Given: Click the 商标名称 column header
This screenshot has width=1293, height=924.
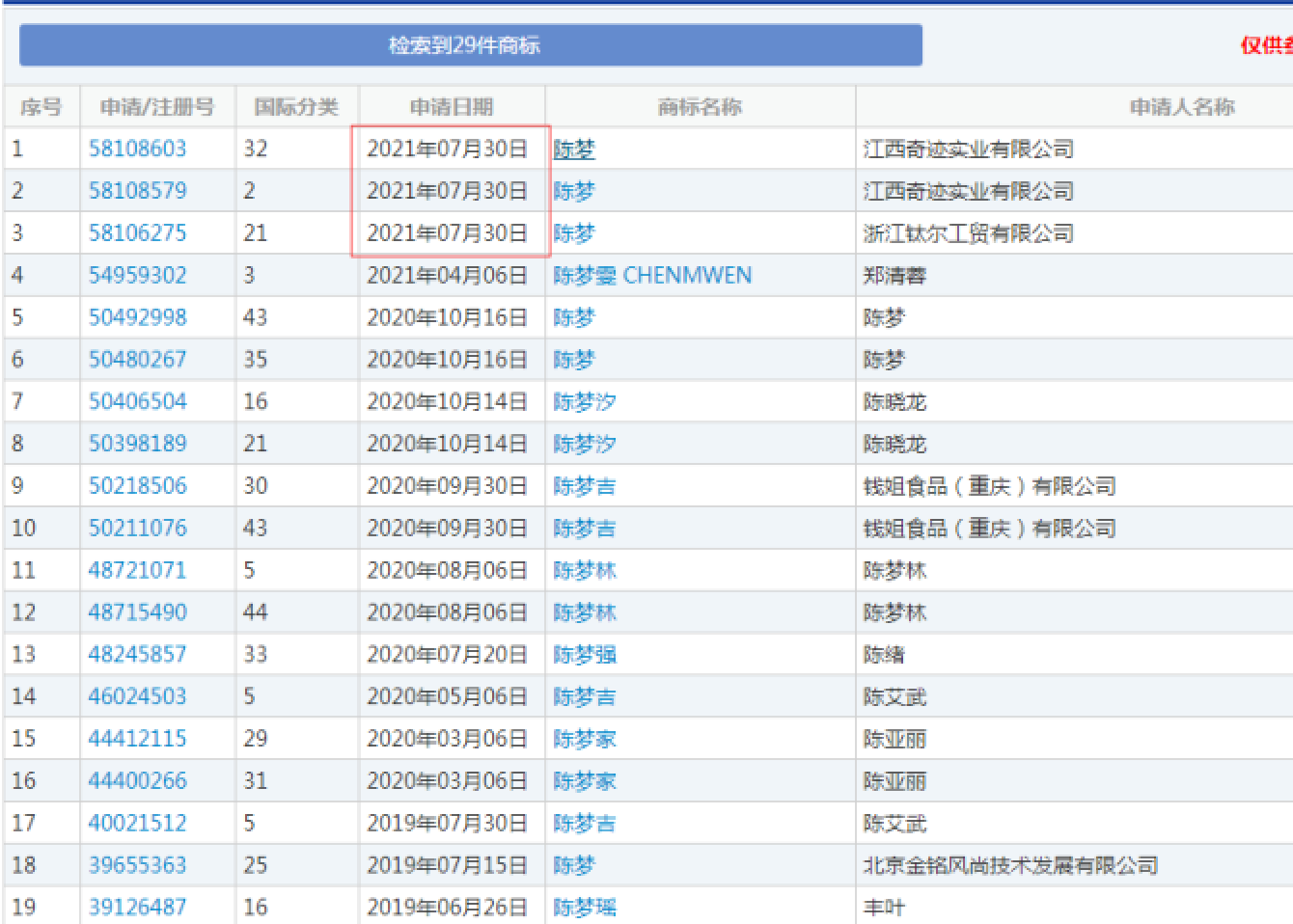Looking at the screenshot, I should 700,107.
